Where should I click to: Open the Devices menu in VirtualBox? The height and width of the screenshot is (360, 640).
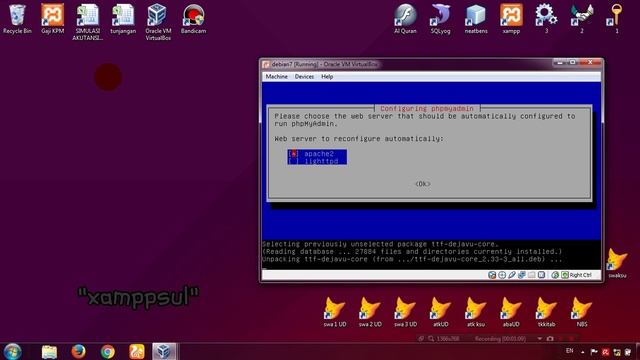[304, 77]
